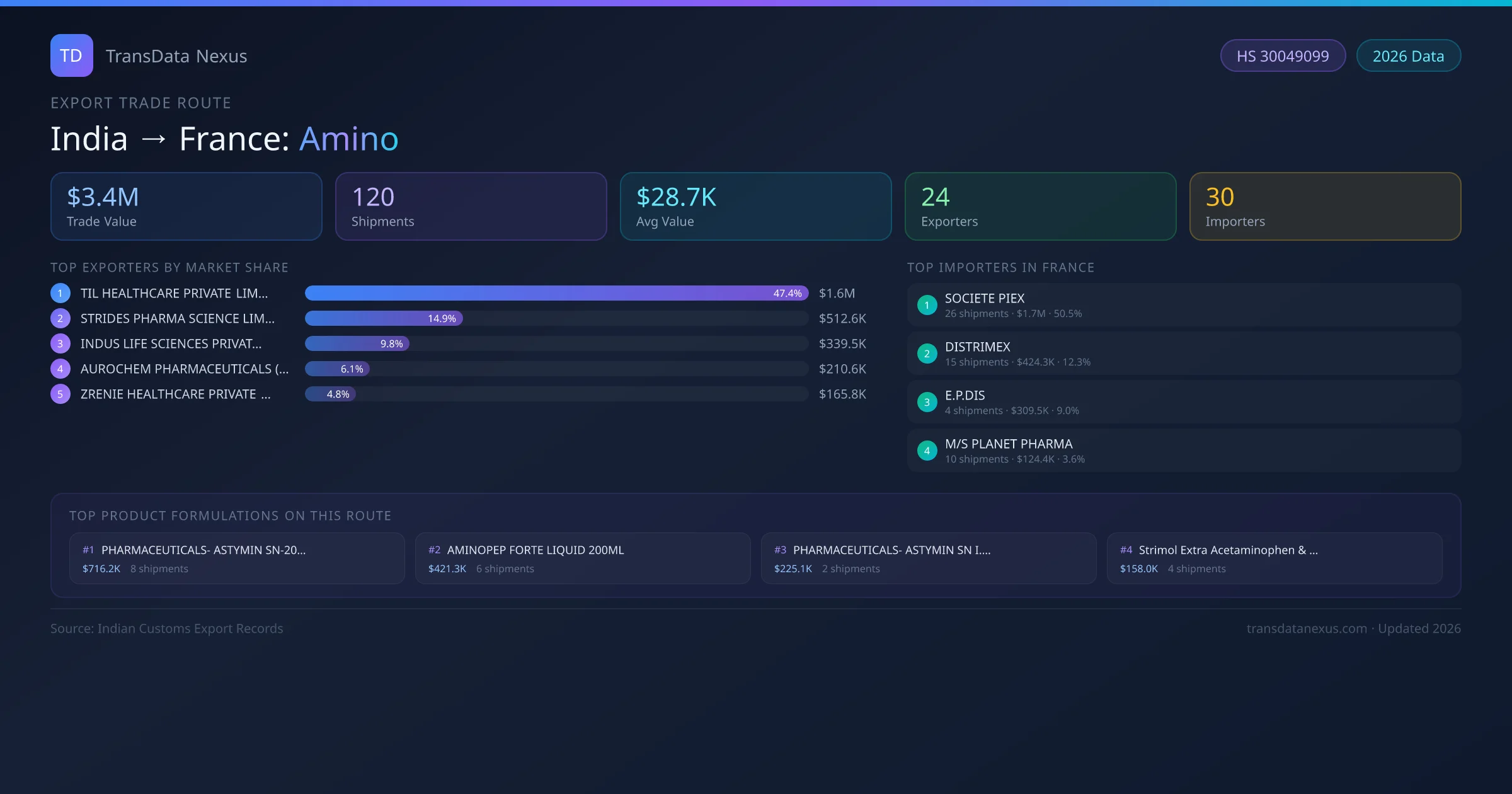Click transdatanexus.com footer link

coord(1307,628)
